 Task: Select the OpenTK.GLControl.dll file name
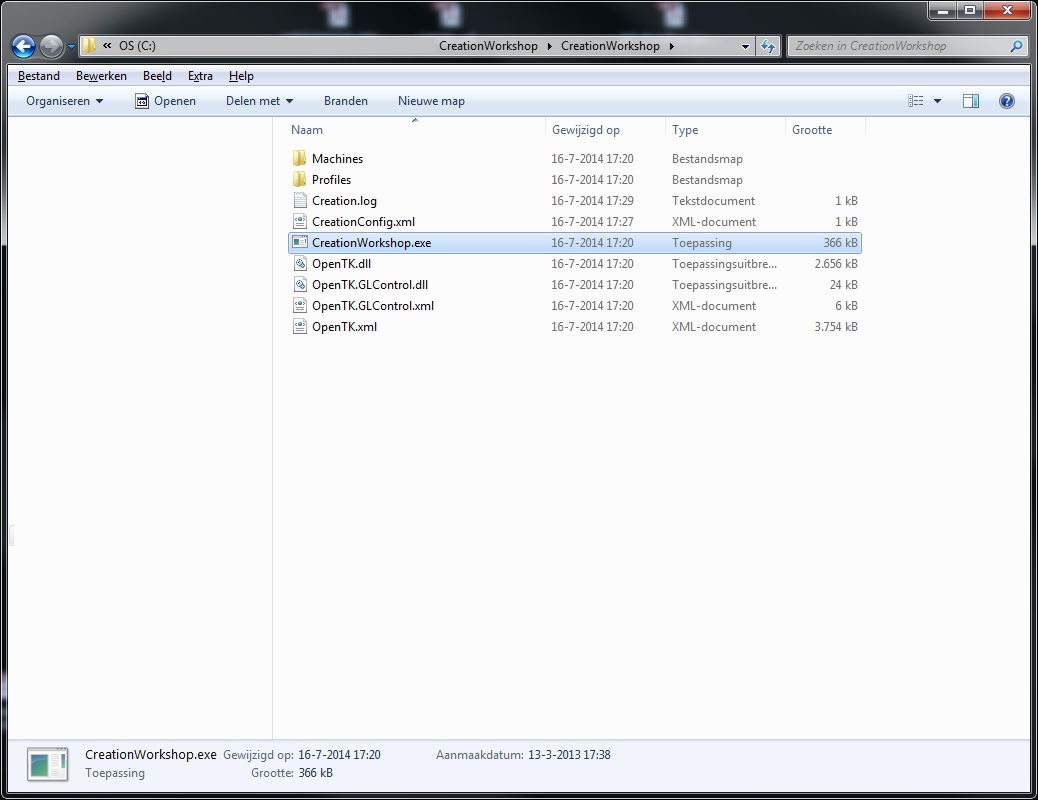coord(370,285)
